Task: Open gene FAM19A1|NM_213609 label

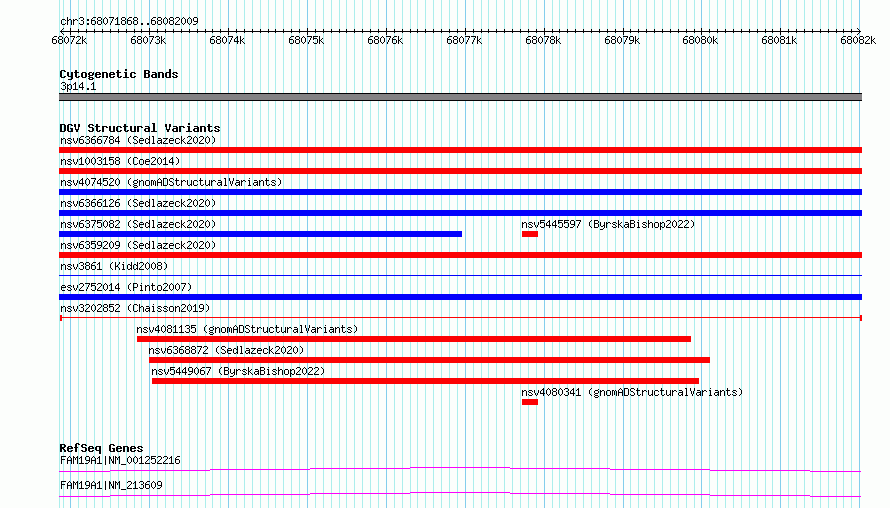Action: pyautogui.click(x=111, y=485)
